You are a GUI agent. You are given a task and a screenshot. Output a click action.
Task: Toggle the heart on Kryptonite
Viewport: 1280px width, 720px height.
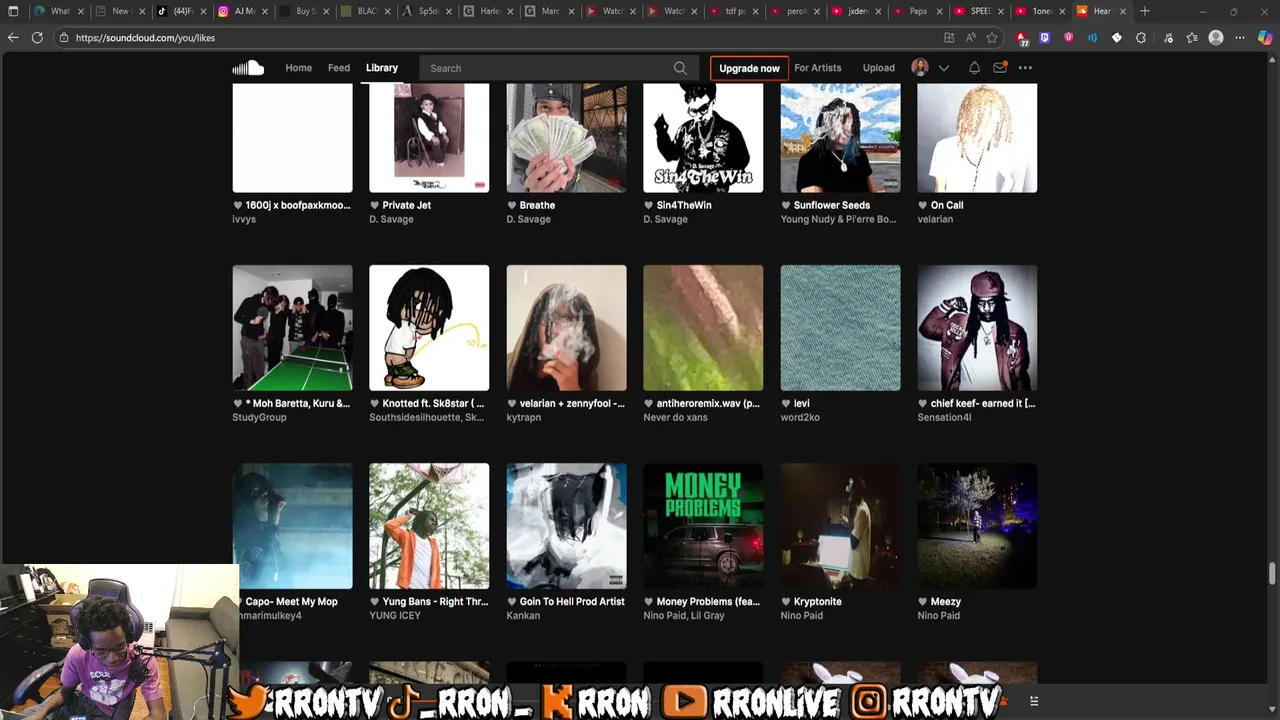tap(786, 601)
